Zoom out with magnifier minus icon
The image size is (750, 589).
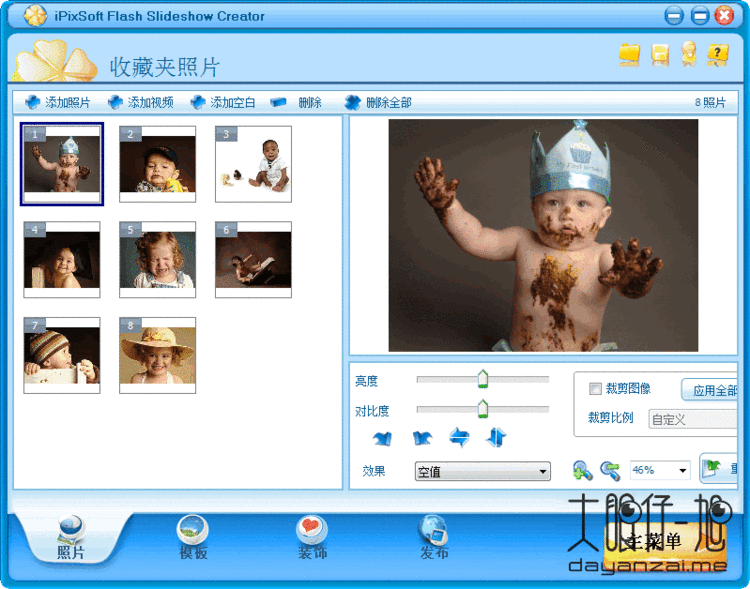[611, 470]
